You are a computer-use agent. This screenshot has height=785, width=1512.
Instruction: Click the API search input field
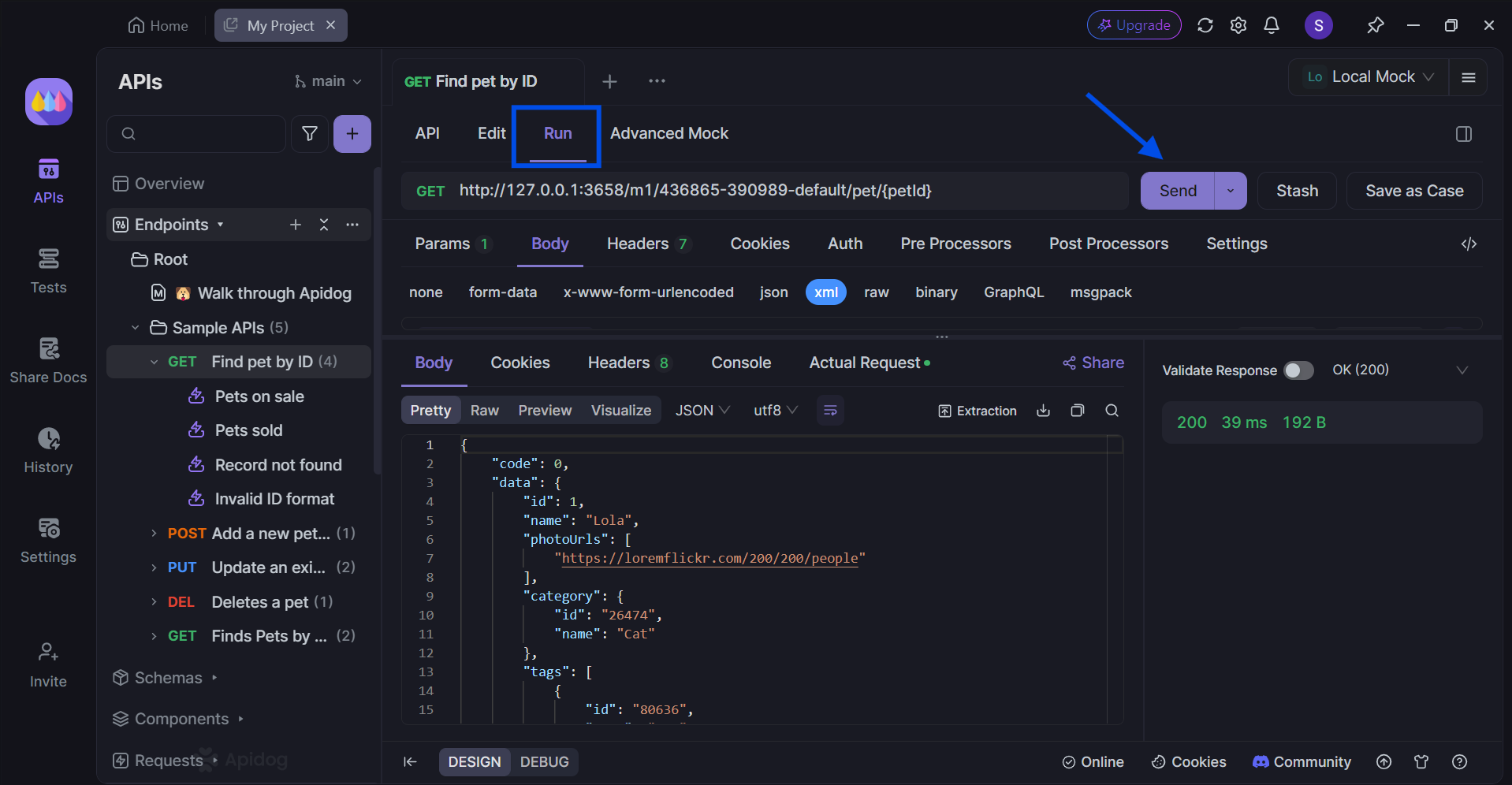tap(196, 134)
